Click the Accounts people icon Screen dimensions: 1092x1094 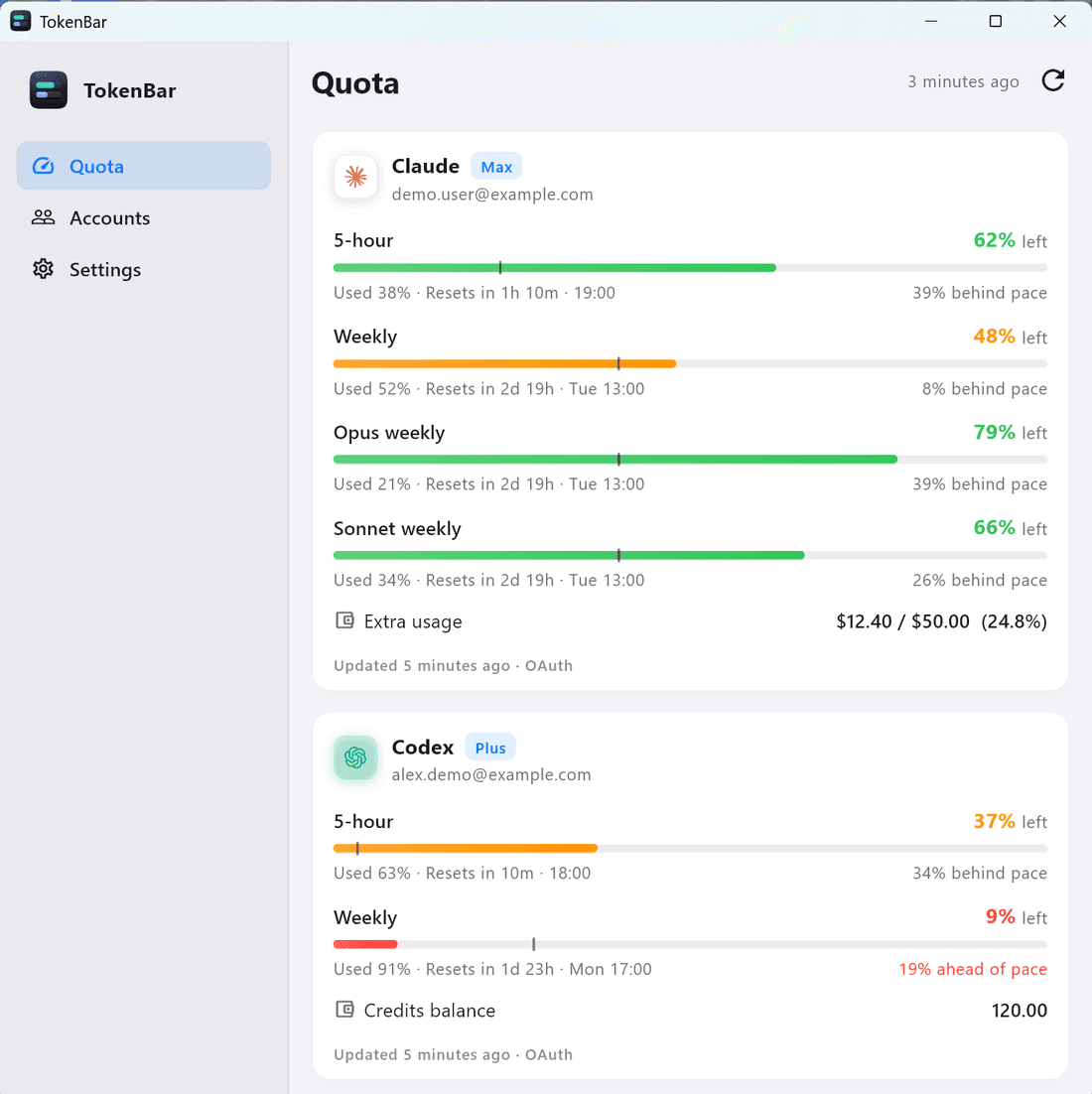point(44,217)
